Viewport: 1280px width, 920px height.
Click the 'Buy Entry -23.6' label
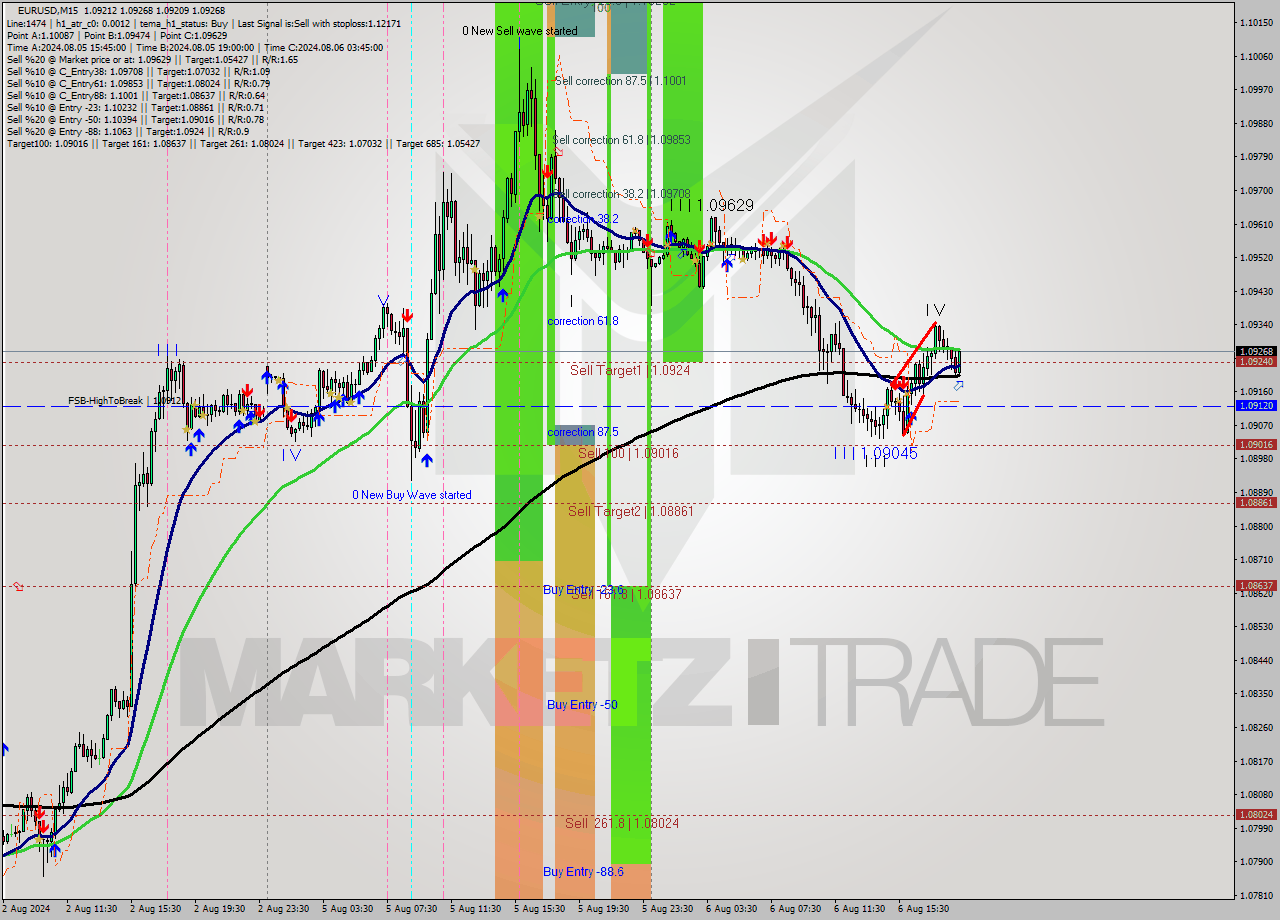click(583, 589)
